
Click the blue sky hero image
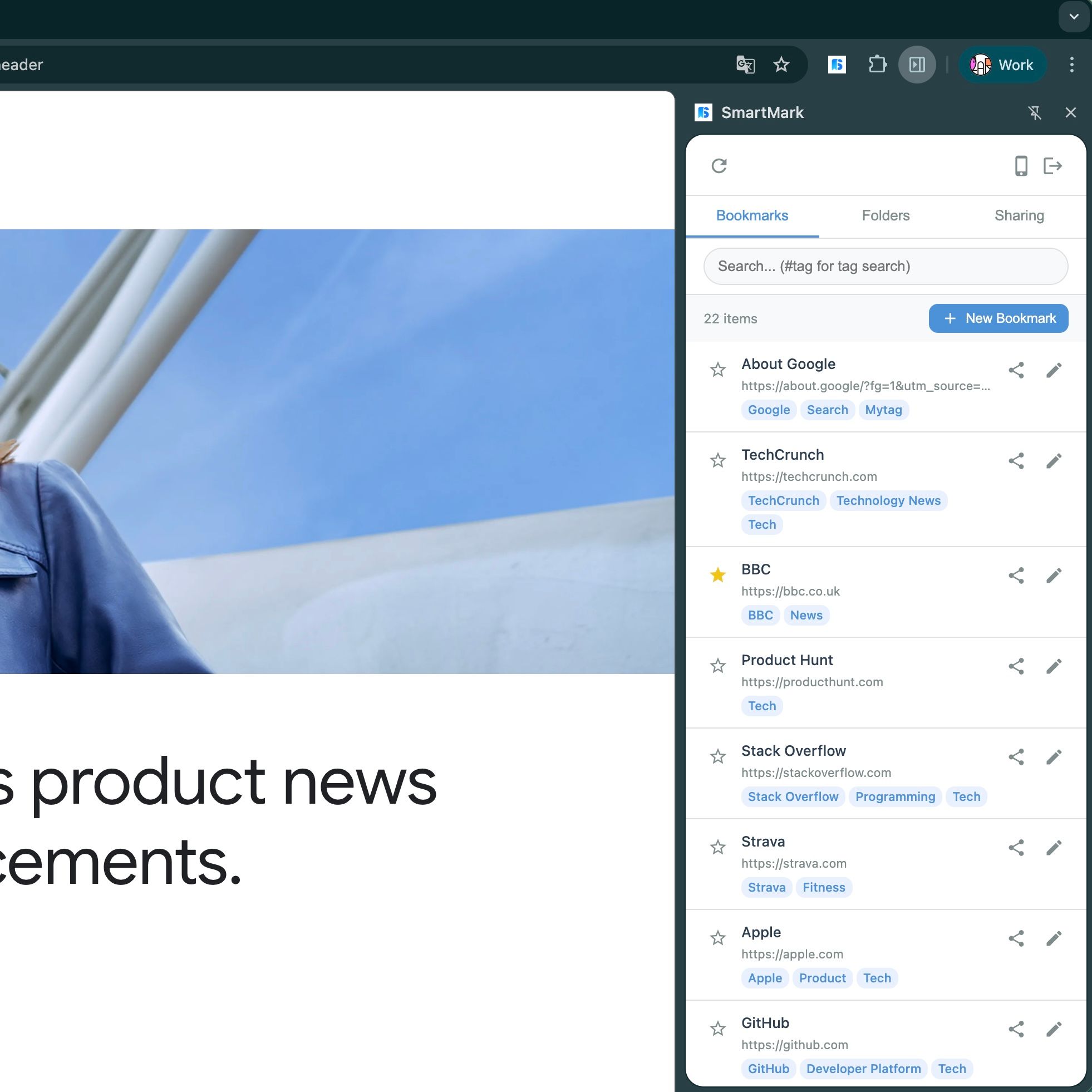point(337,451)
